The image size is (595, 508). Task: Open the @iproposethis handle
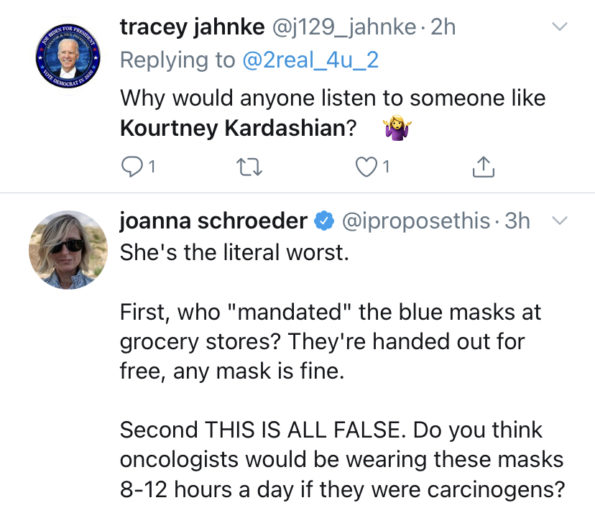(416, 221)
